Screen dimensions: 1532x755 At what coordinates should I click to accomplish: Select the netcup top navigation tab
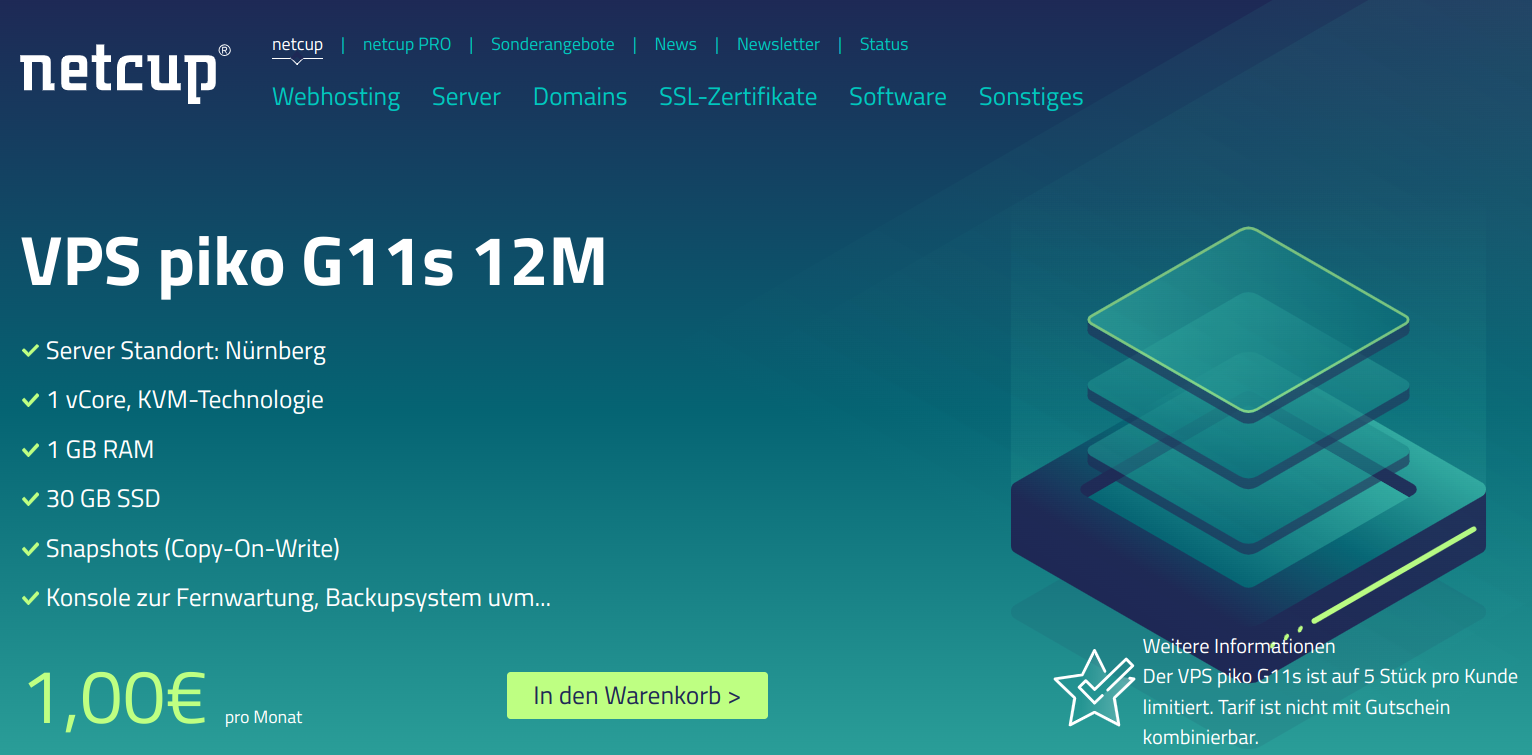pyautogui.click(x=297, y=45)
